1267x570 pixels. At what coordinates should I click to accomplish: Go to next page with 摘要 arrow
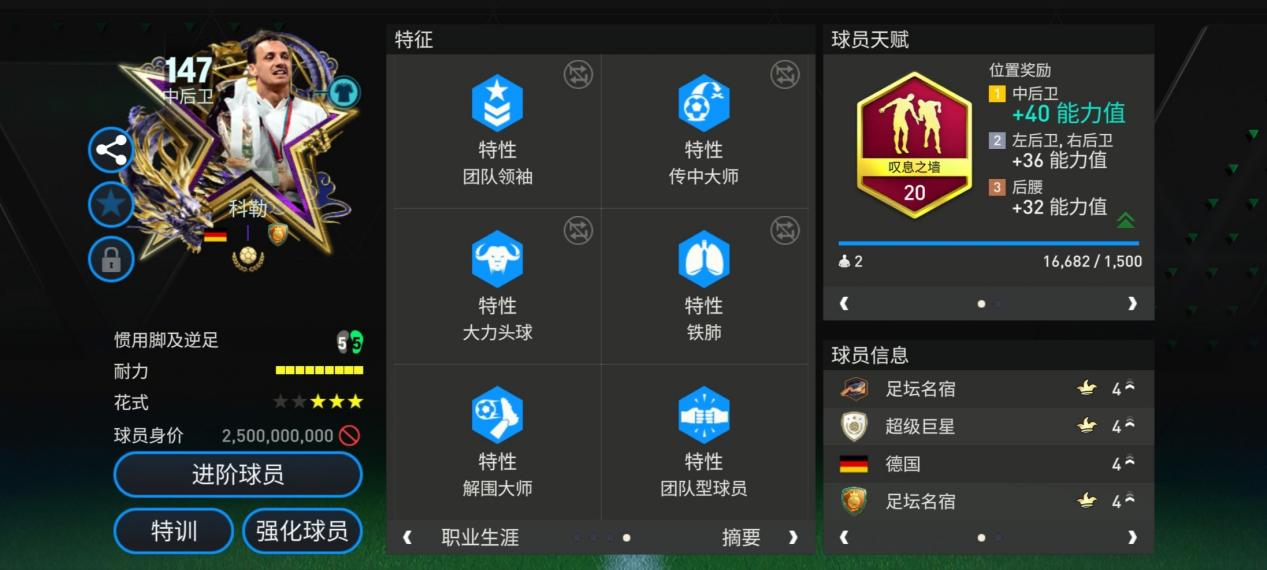793,537
